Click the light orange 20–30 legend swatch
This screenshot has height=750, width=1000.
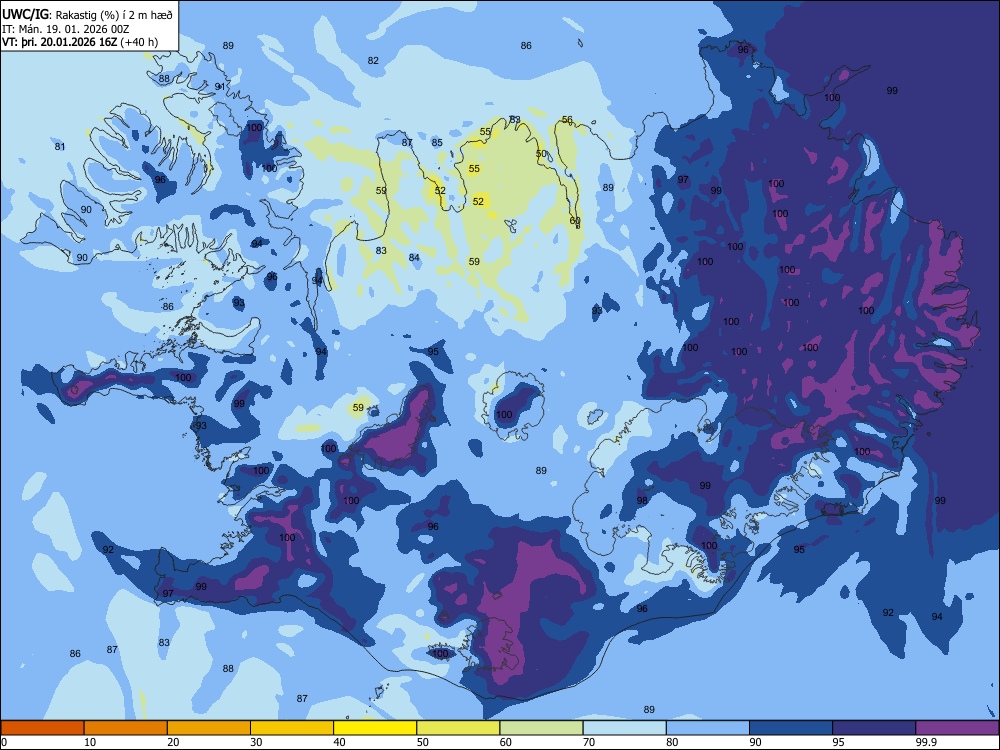pos(209,728)
